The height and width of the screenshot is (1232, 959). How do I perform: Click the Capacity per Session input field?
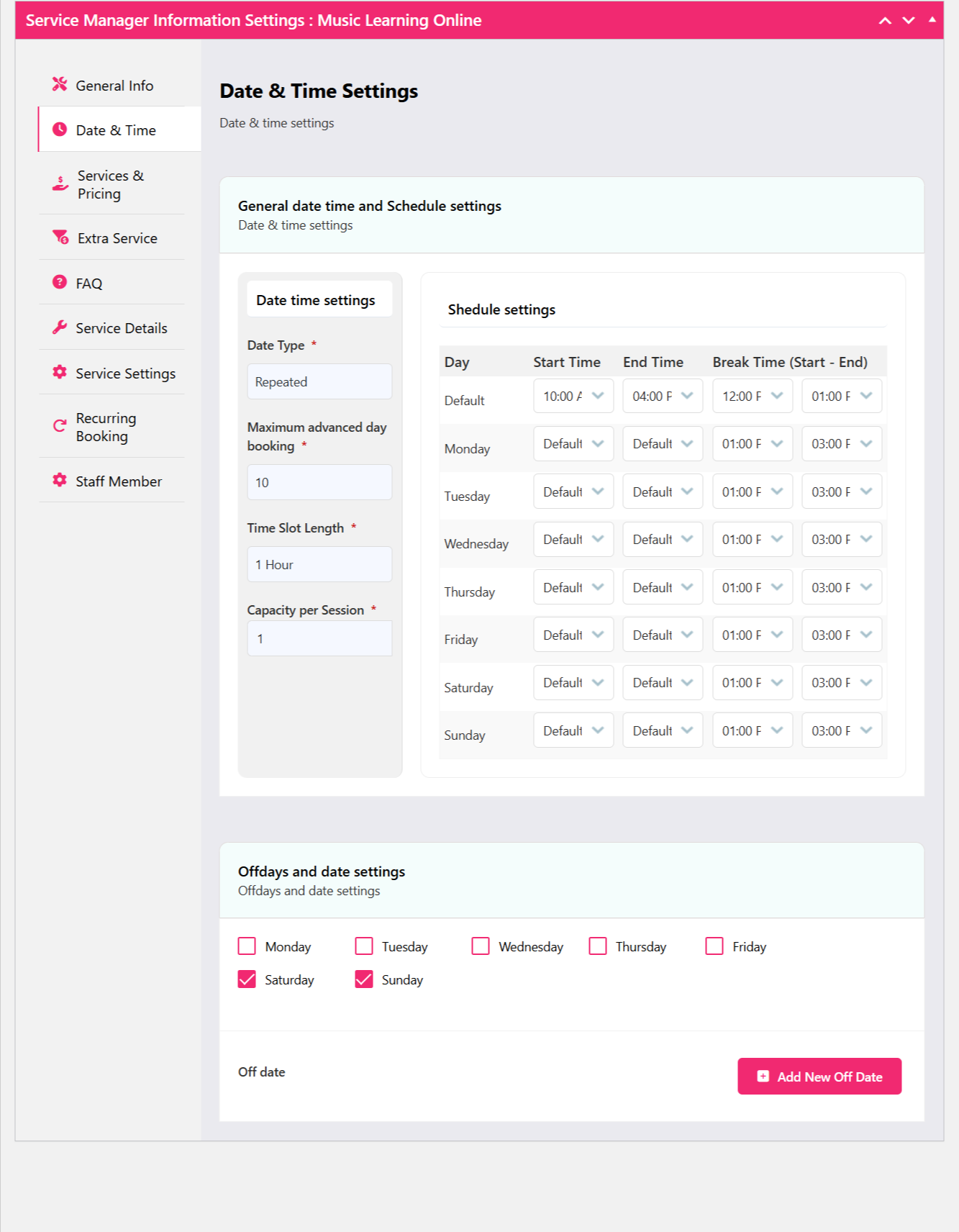coord(319,638)
